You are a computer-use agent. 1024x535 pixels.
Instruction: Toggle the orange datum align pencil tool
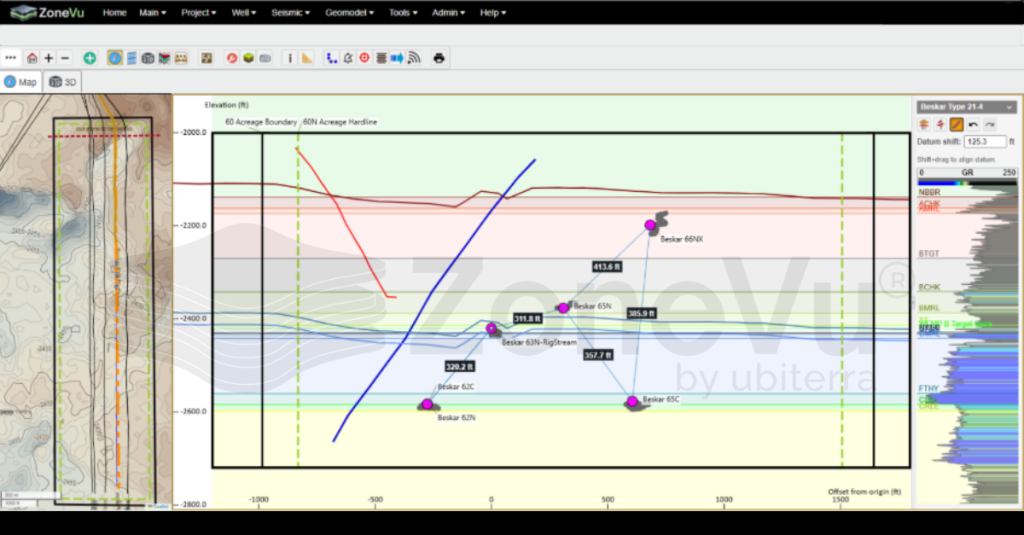[x=957, y=124]
